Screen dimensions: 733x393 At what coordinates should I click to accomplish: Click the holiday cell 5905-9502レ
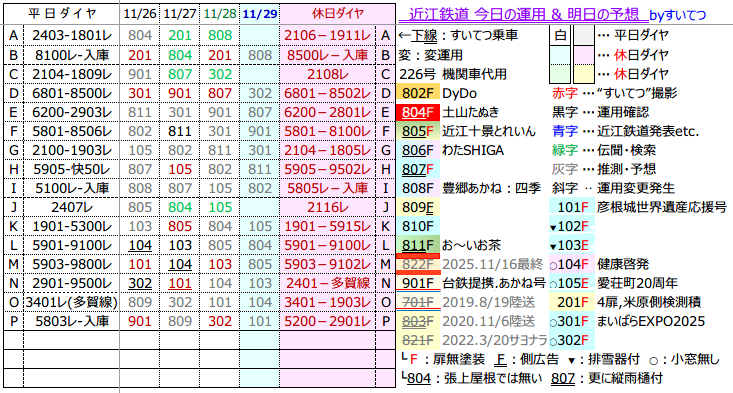tap(328, 169)
